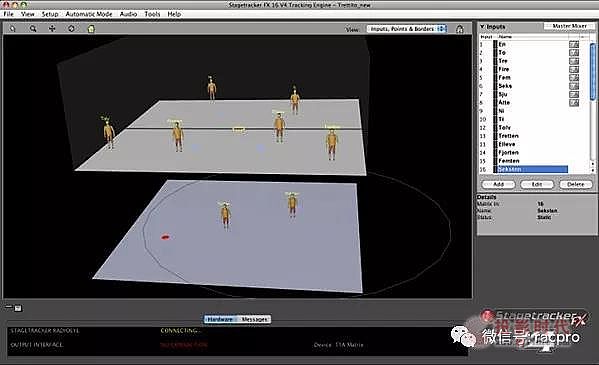599x365 pixels.
Task: Open the Automatic Mode menu
Action: 89,14
